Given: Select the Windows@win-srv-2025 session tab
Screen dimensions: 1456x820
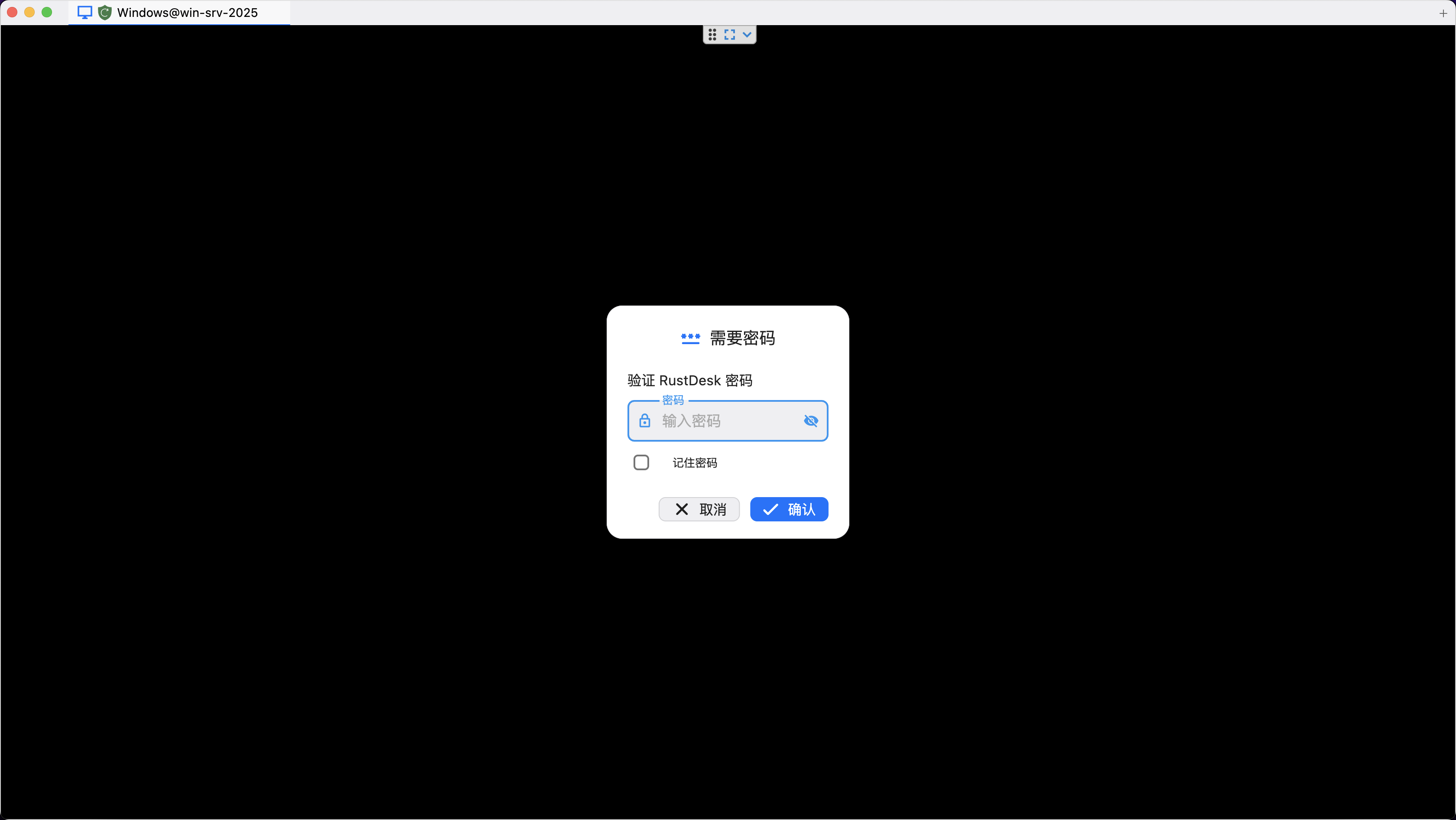Looking at the screenshot, I should coord(186,12).
